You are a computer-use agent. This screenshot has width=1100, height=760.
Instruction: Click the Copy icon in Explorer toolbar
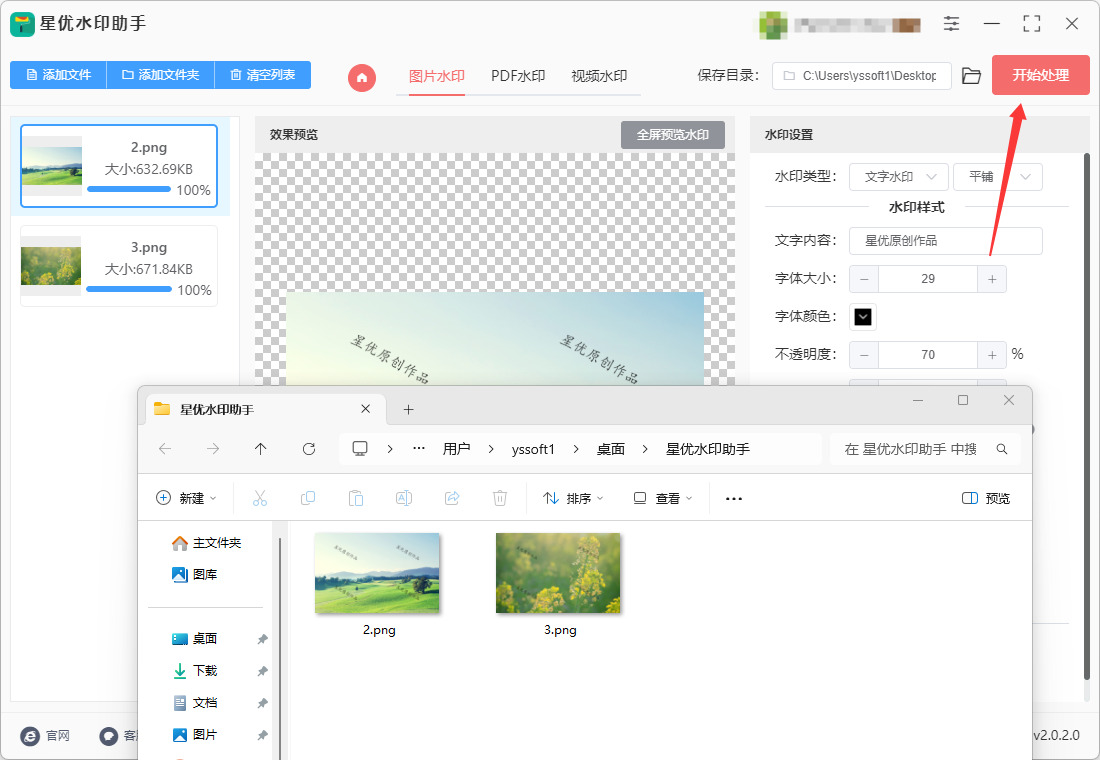[307, 498]
